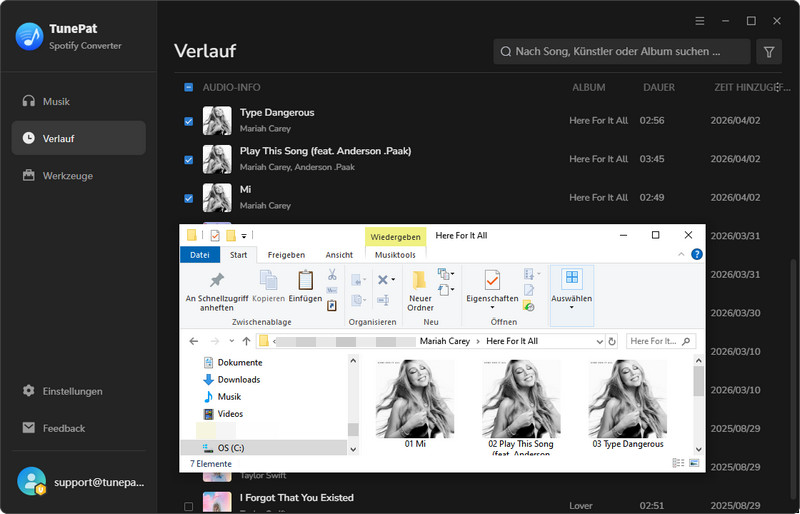Viewport: 800px width, 514px height.
Task: Click Mariah Carey in the address breadcrumb
Action: pos(444,341)
